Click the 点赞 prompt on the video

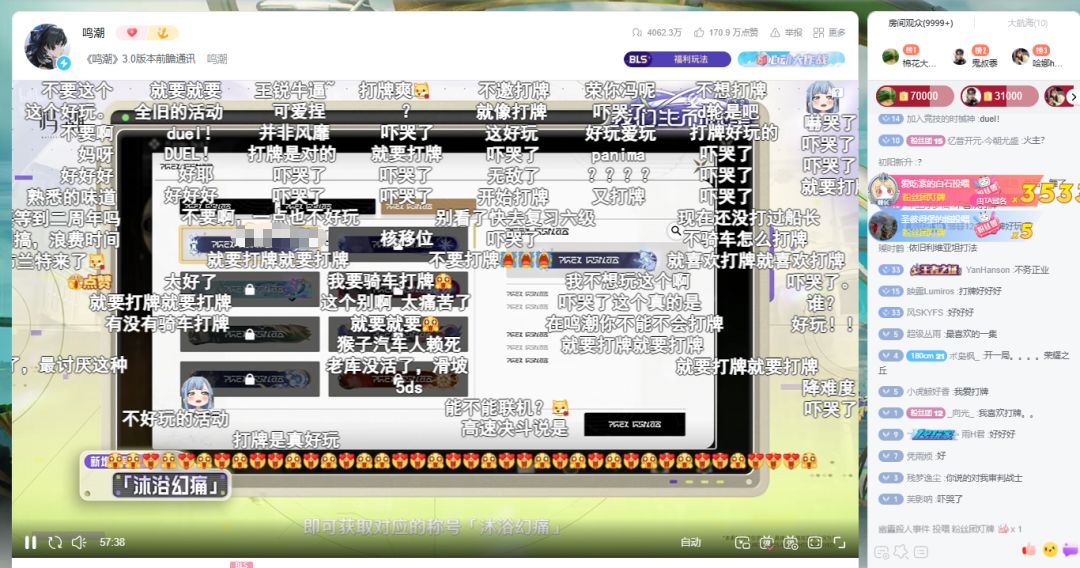coord(90,282)
